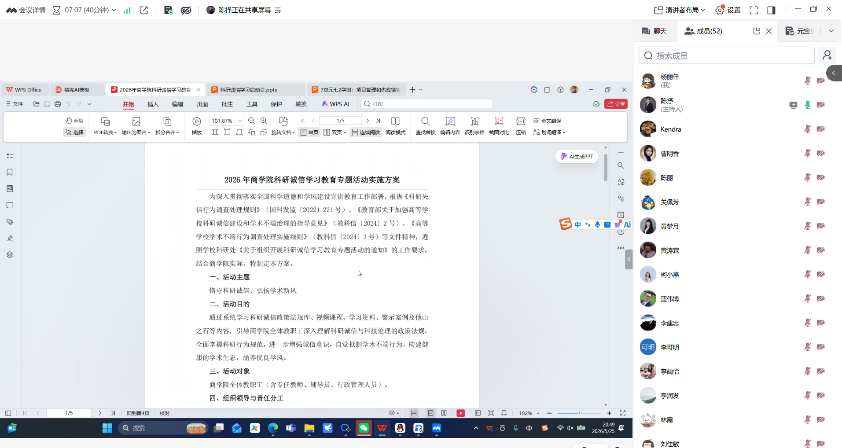
Task: Expand the meeting duration dropdown arrow
Action: [114, 10]
